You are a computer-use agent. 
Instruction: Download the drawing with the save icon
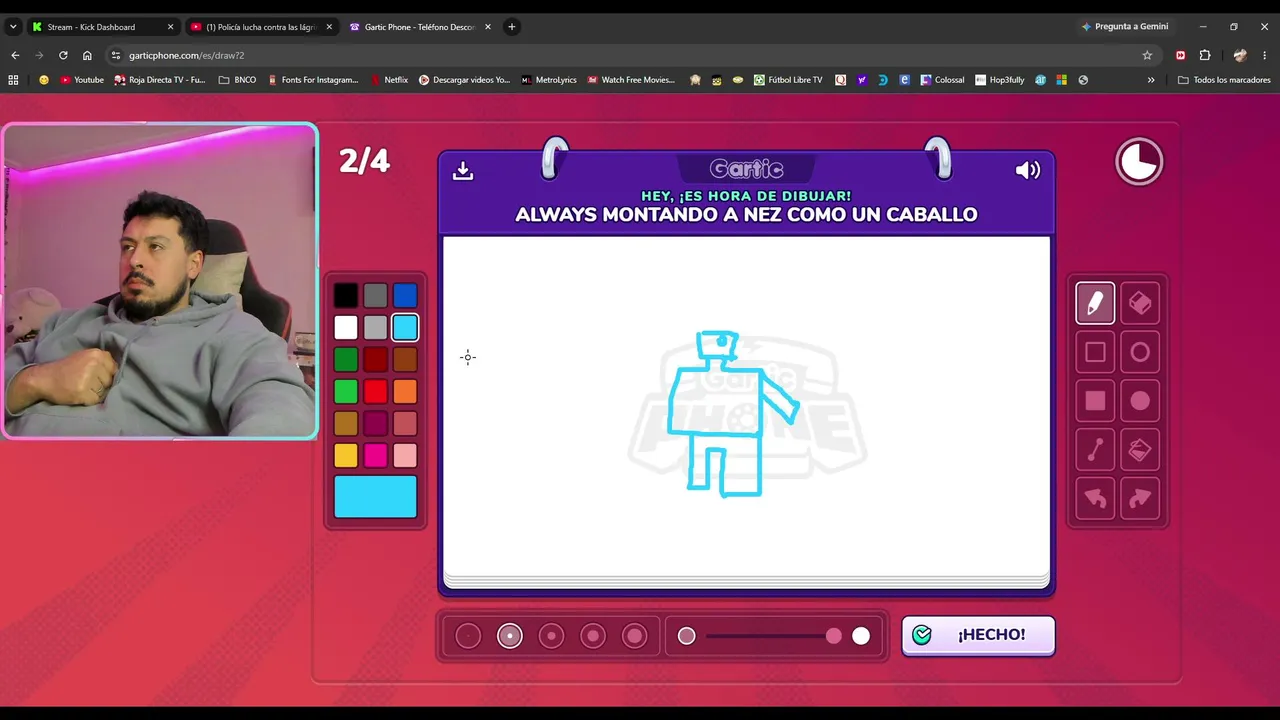(462, 171)
